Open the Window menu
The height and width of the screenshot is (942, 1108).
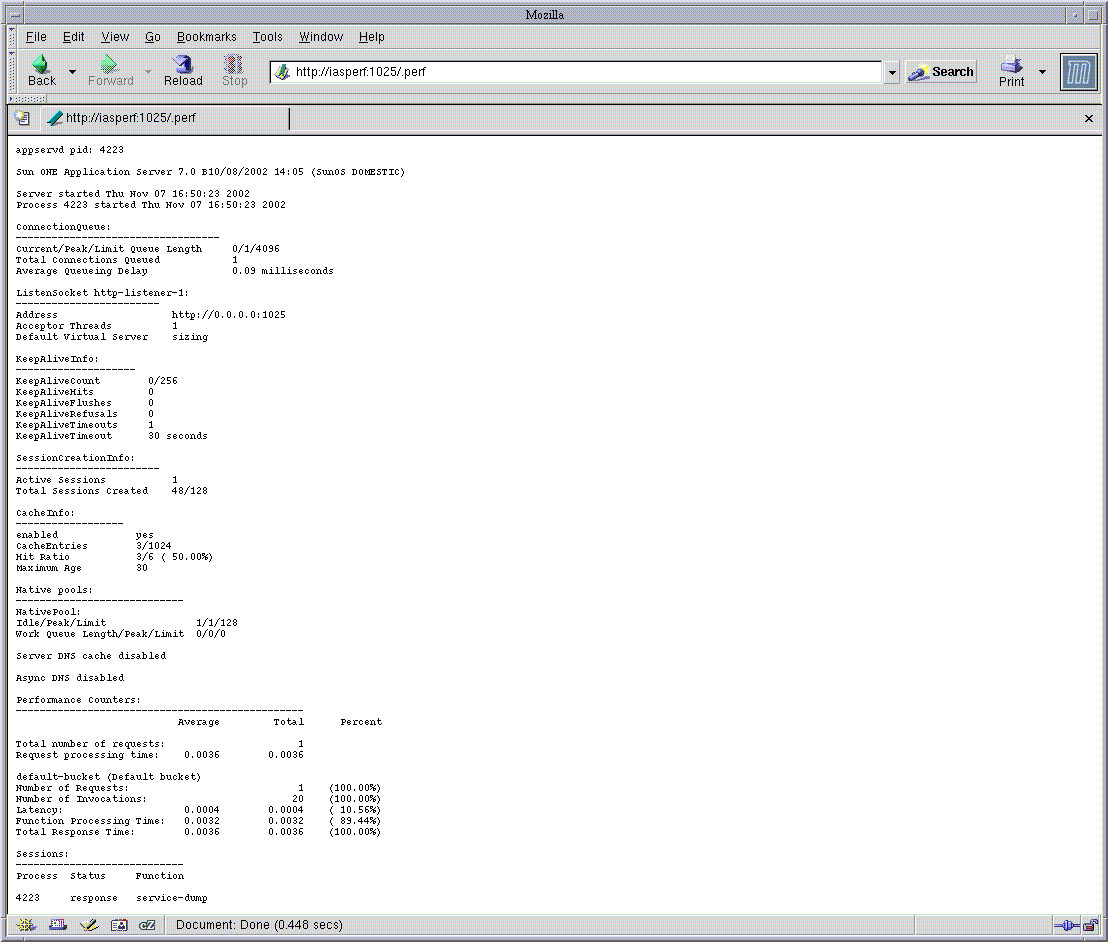click(321, 37)
